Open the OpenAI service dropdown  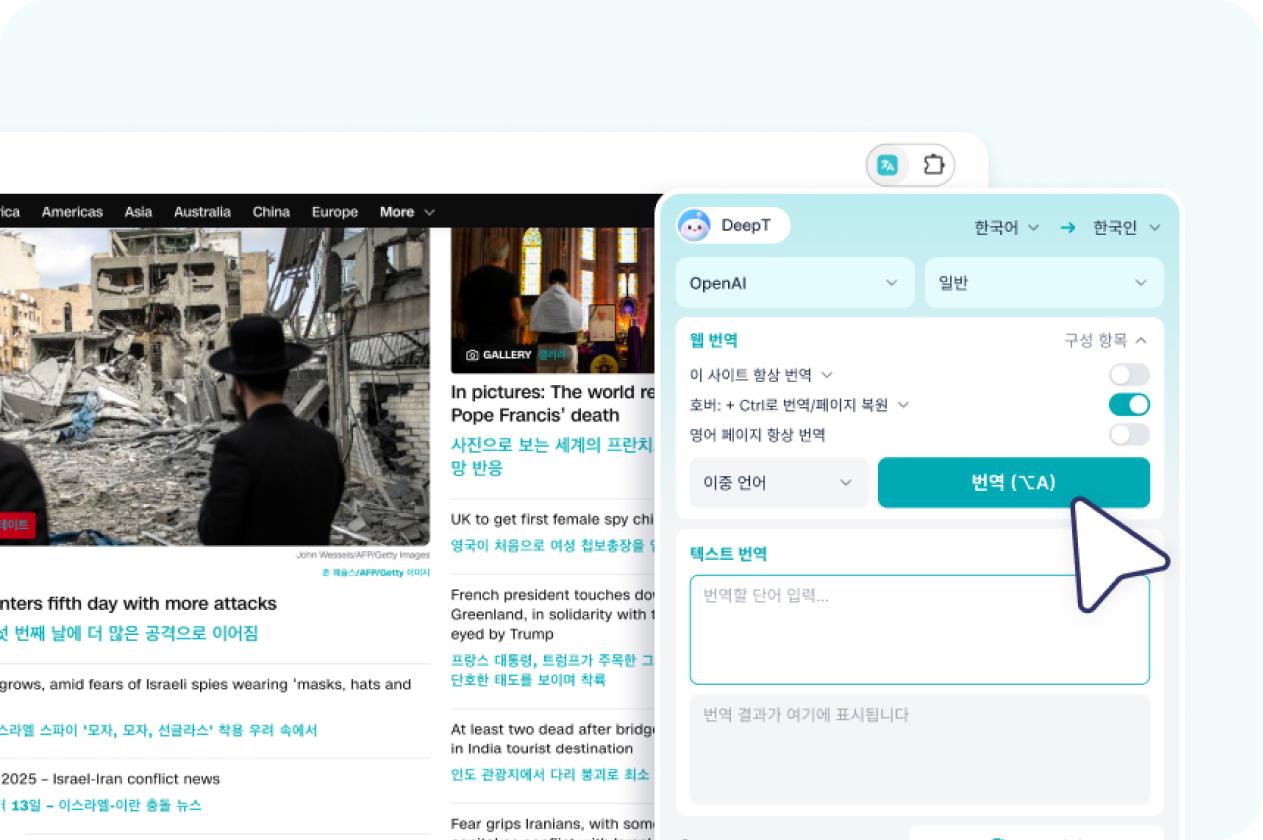795,283
